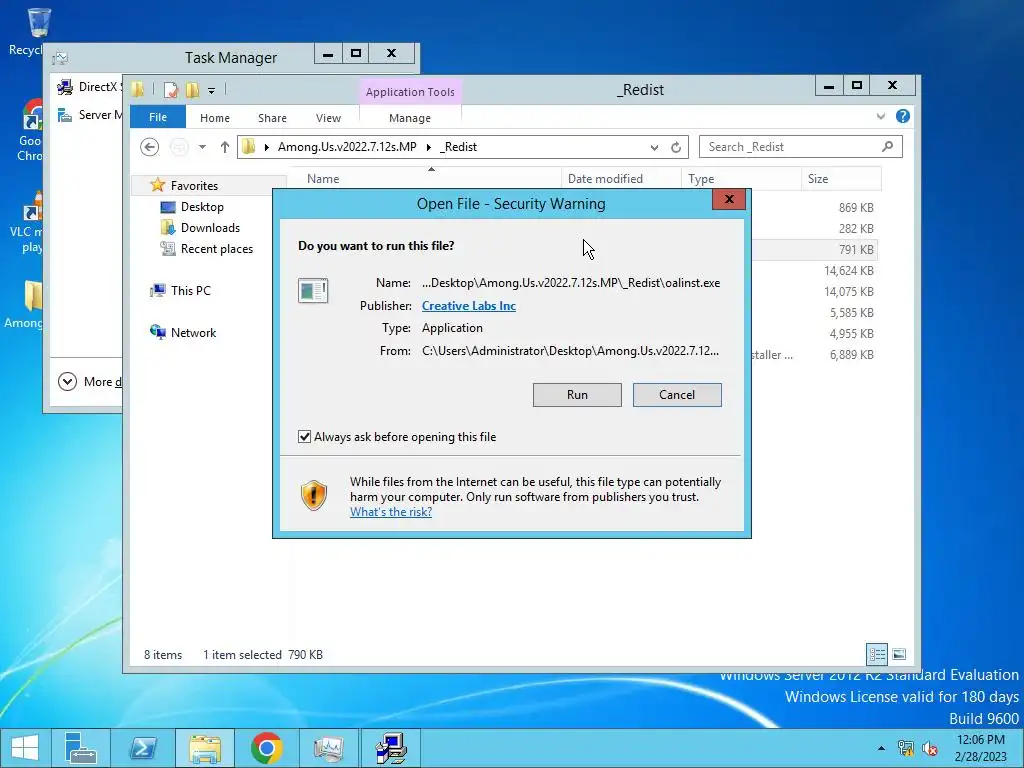
Task: Select Favorites in the navigation pane
Action: [x=194, y=185]
